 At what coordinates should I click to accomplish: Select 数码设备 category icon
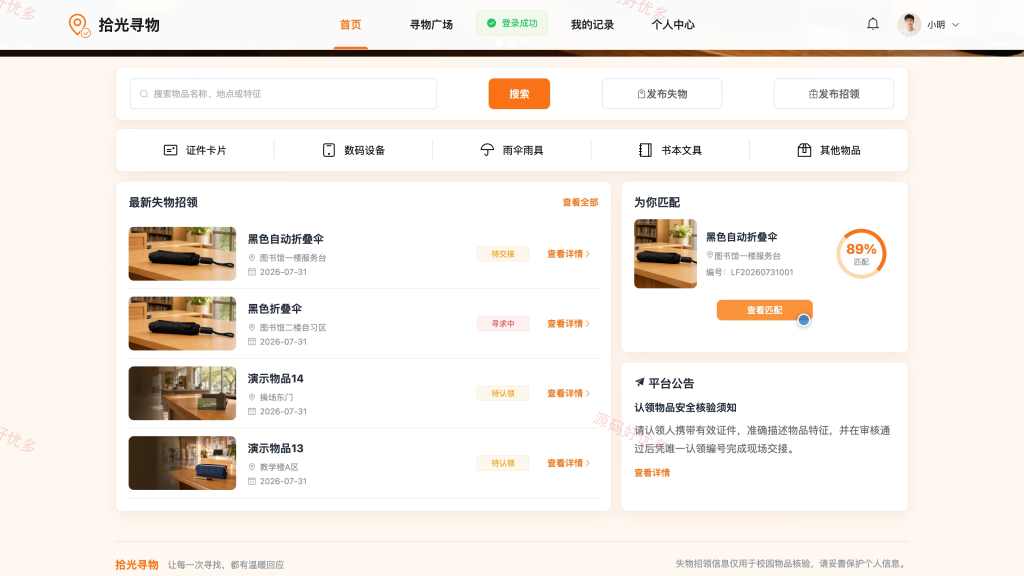[x=328, y=150]
